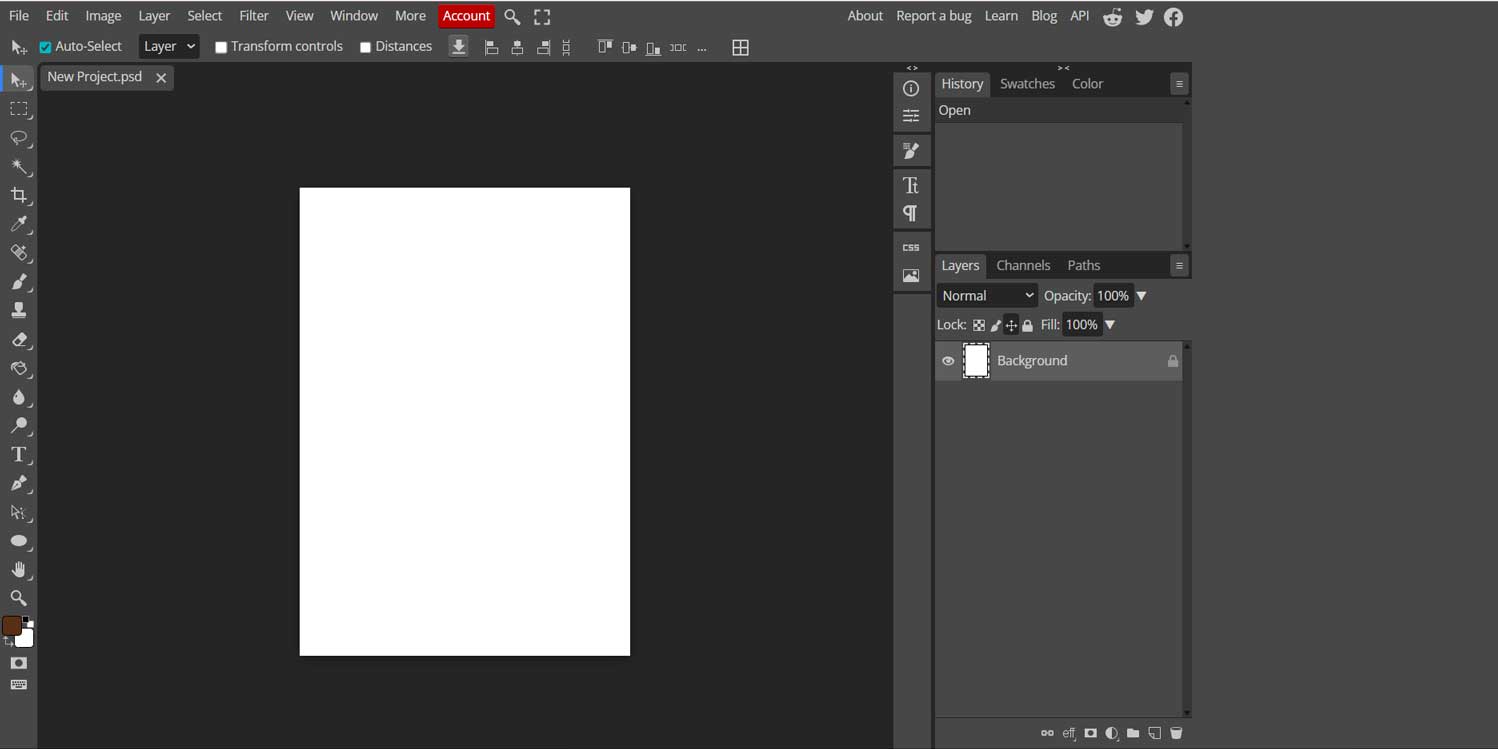Select the Zoom tool
Viewport: 1498px width, 749px height.
pos(20,598)
